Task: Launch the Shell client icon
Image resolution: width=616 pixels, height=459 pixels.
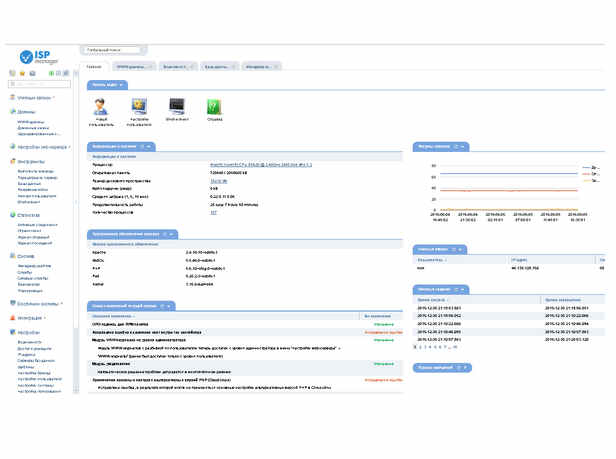Action: [177, 106]
